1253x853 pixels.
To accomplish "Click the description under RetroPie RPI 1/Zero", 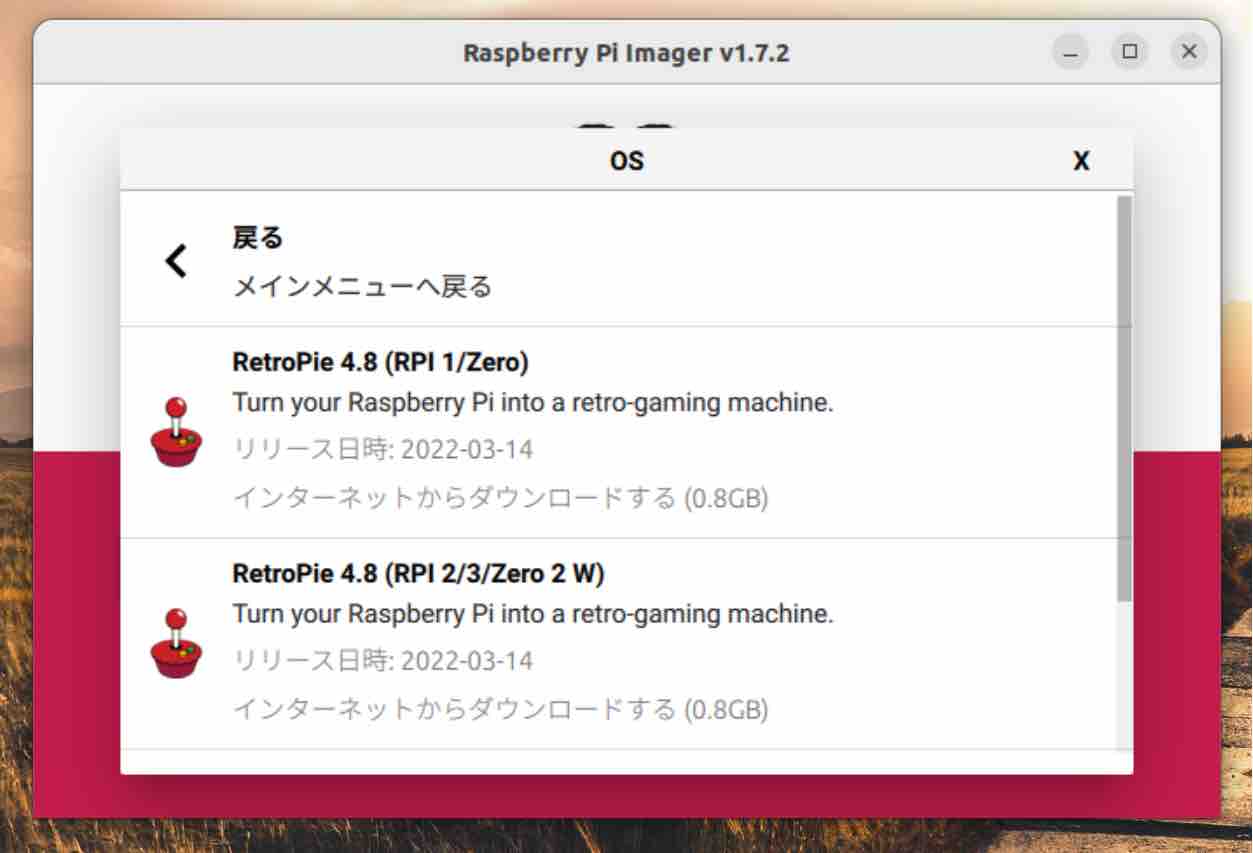I will pyautogui.click(x=532, y=403).
